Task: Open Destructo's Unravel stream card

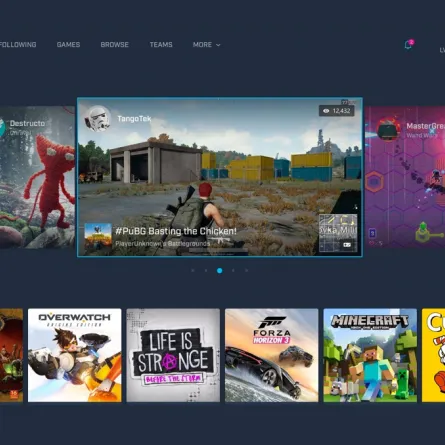Action: (x=37, y=177)
